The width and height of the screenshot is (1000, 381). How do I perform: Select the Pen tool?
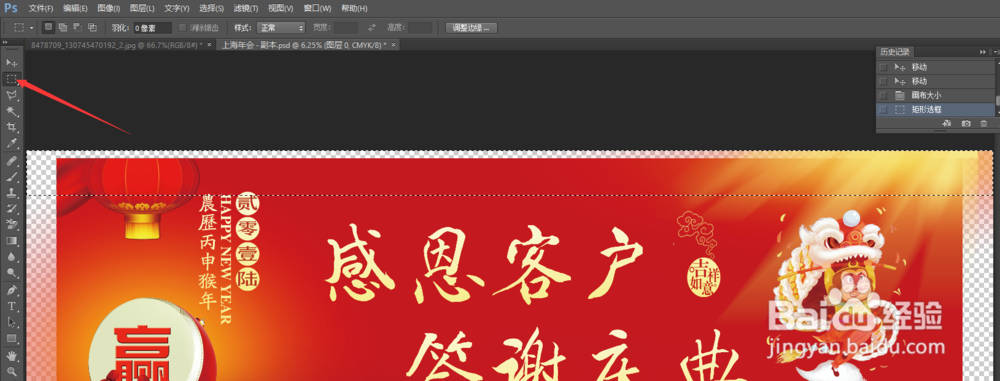pyautogui.click(x=11, y=290)
